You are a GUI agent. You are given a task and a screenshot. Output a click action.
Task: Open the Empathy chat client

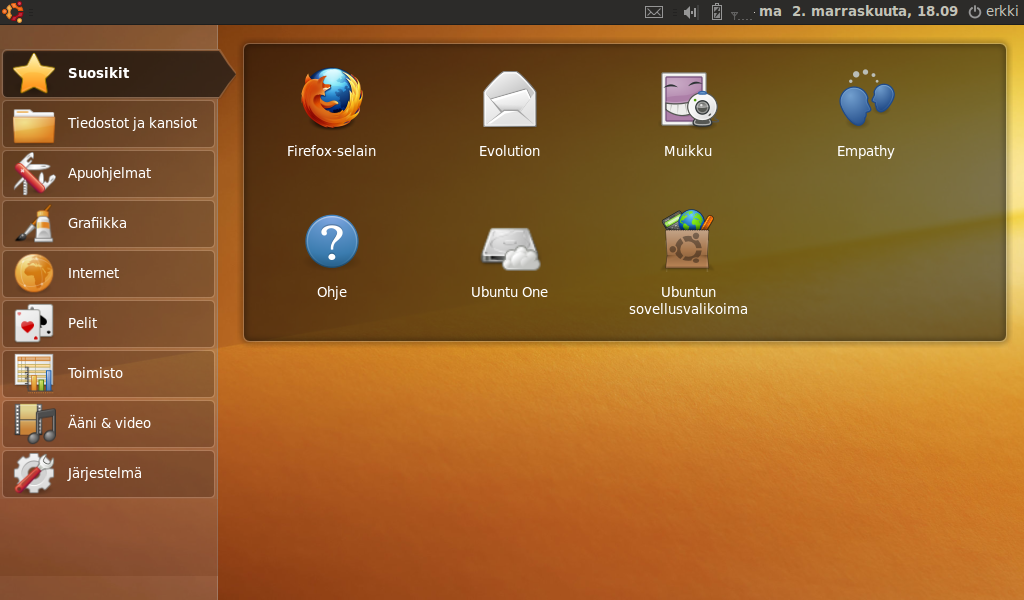click(x=865, y=99)
